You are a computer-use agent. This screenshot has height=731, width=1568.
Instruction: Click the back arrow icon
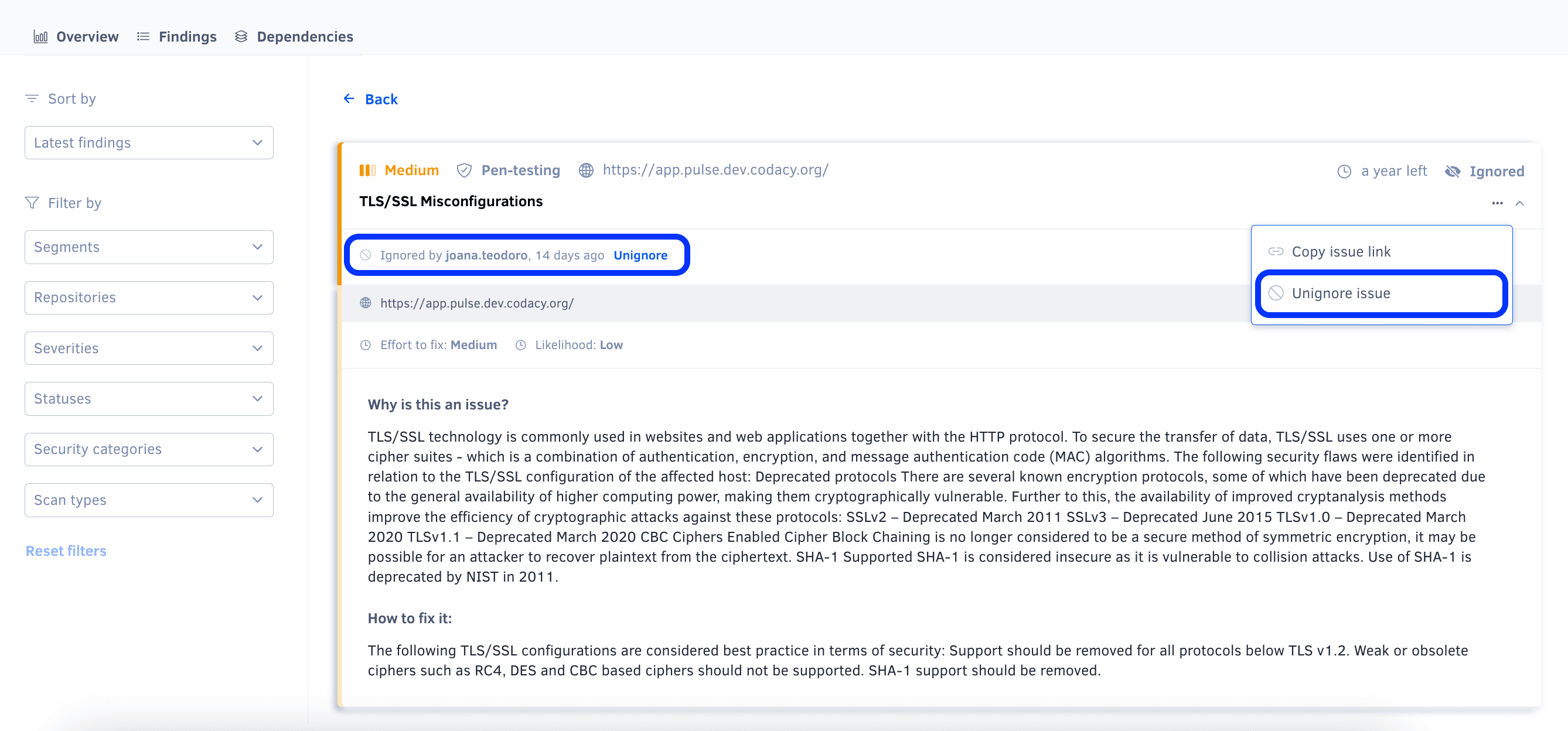(x=349, y=98)
